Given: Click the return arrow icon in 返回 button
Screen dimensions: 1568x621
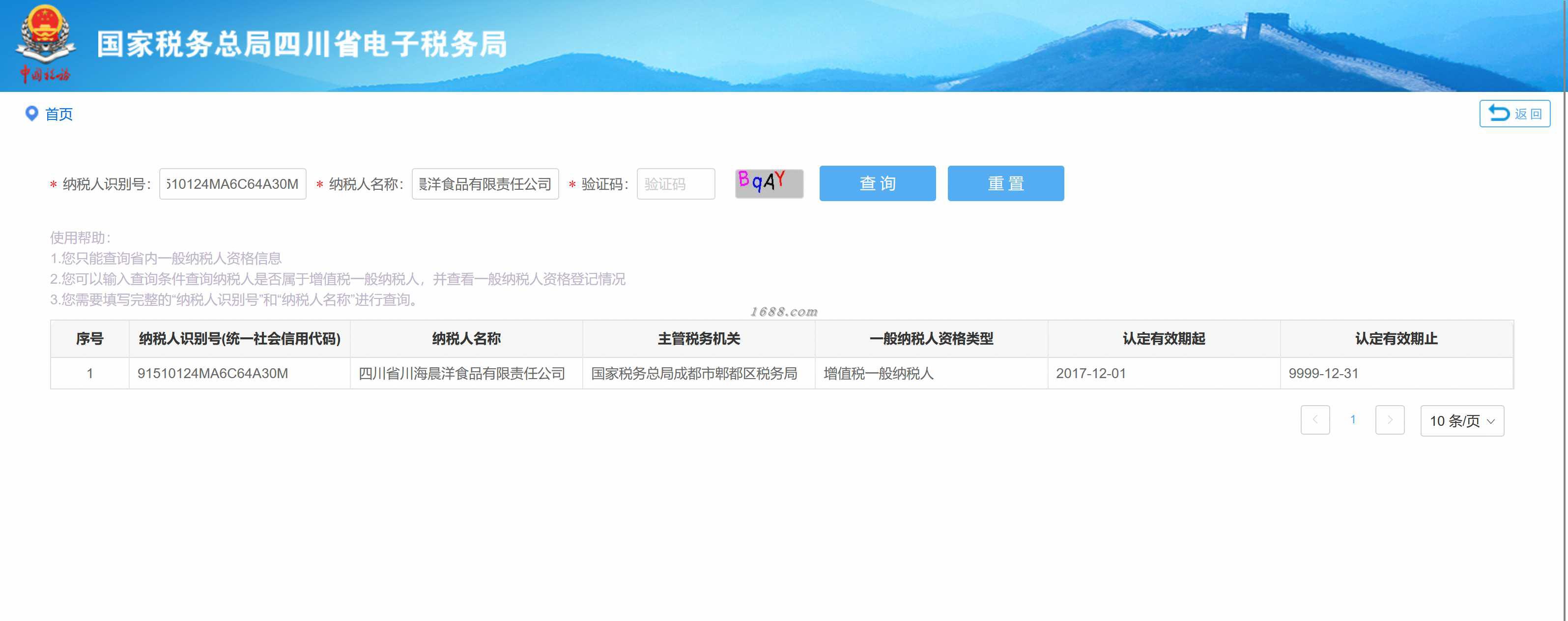Looking at the screenshot, I should 1498,113.
